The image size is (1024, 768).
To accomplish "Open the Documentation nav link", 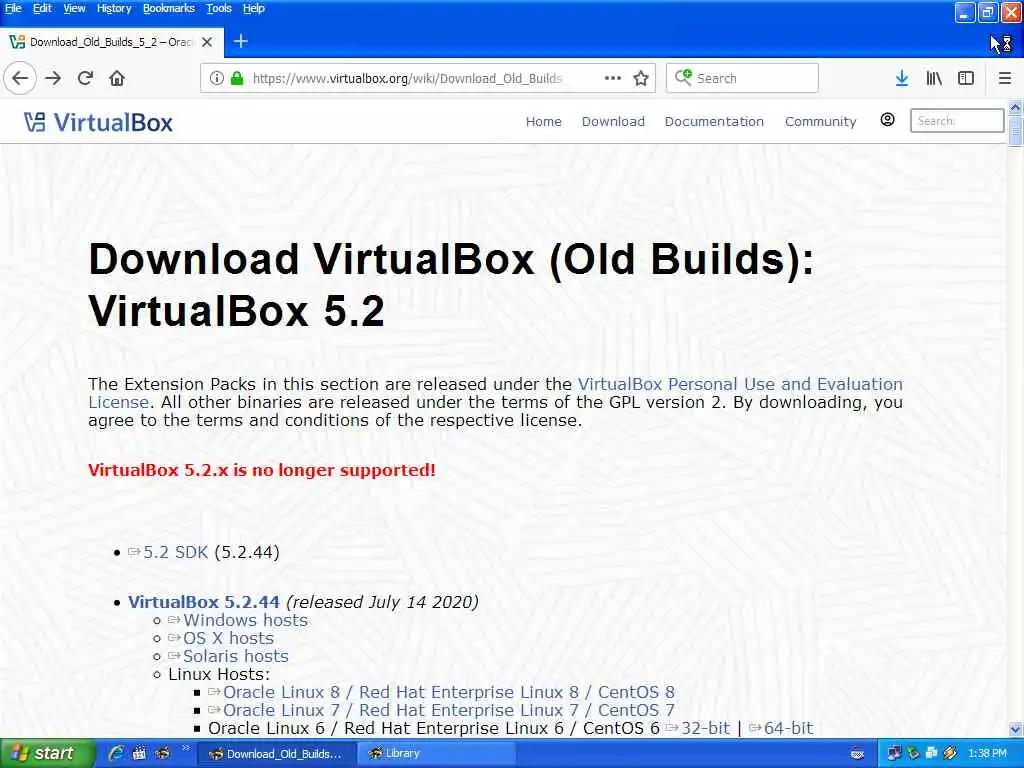I will click(714, 121).
